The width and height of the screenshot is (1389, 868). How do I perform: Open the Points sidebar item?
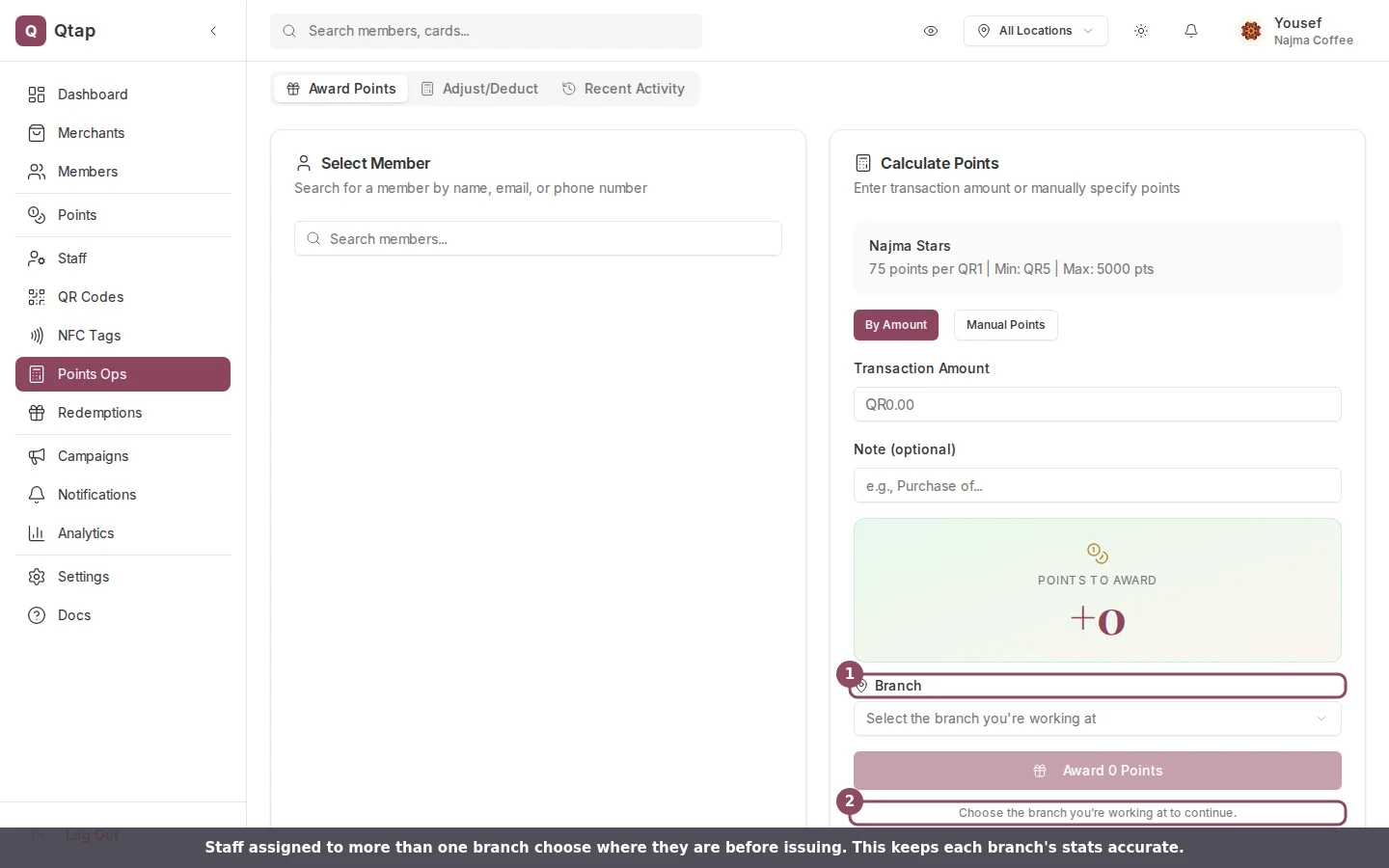(123, 215)
